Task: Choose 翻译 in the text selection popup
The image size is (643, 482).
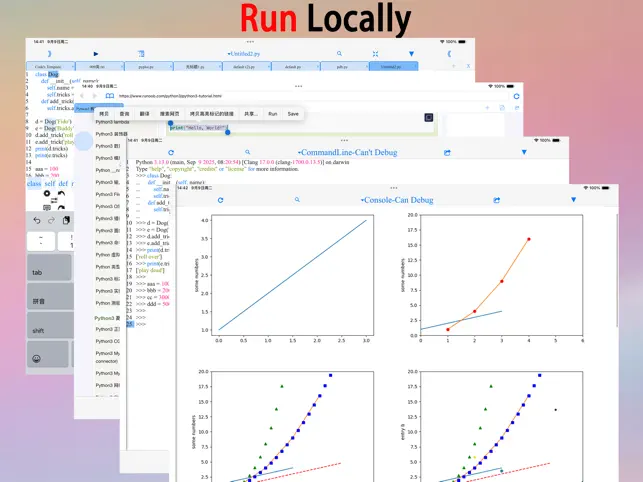Action: click(144, 114)
